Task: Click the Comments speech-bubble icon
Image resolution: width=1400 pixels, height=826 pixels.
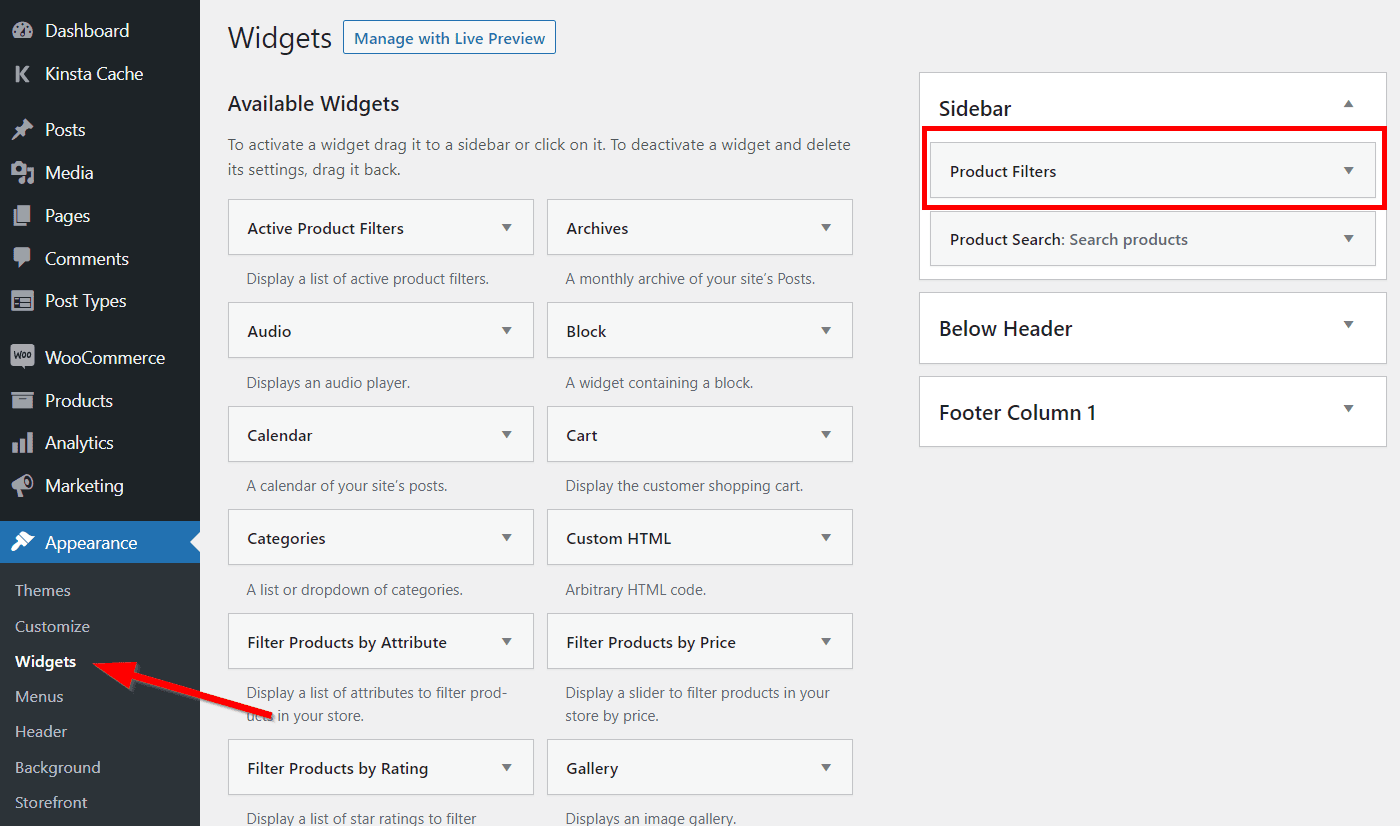Action: point(23,258)
